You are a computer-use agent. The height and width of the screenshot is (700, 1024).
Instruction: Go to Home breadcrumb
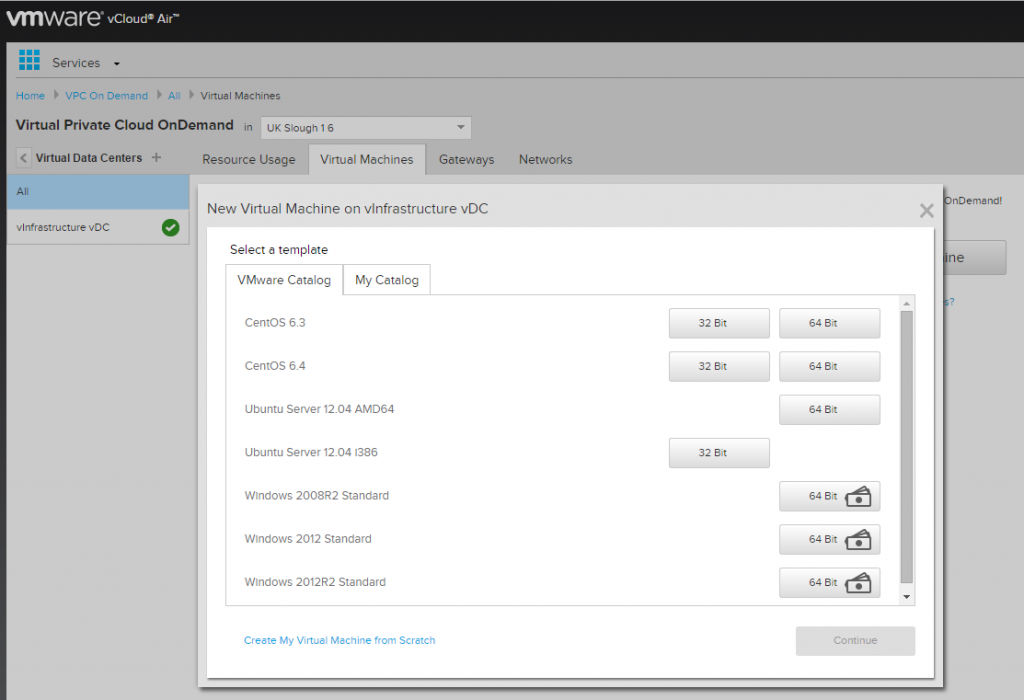(30, 96)
